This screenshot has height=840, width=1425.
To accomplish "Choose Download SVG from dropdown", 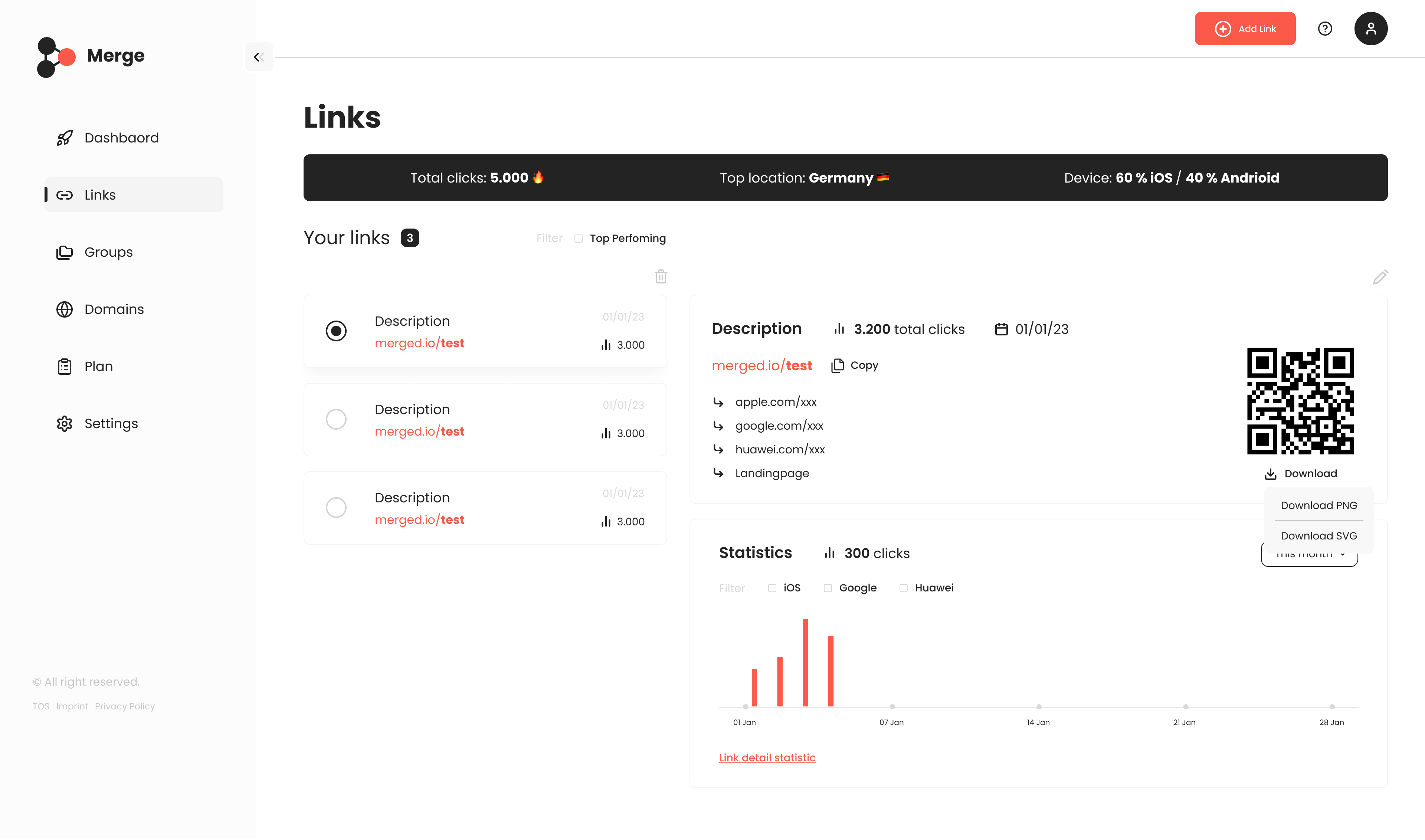I will coord(1318,536).
